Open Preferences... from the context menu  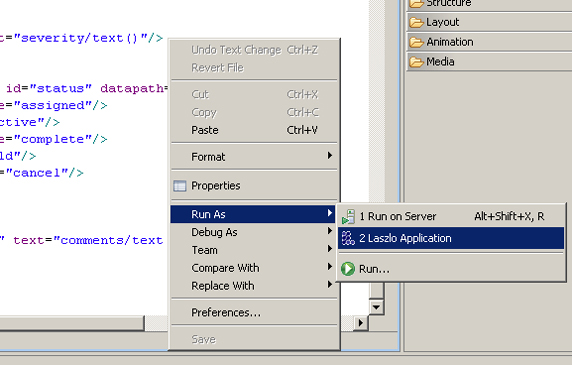(x=254, y=312)
